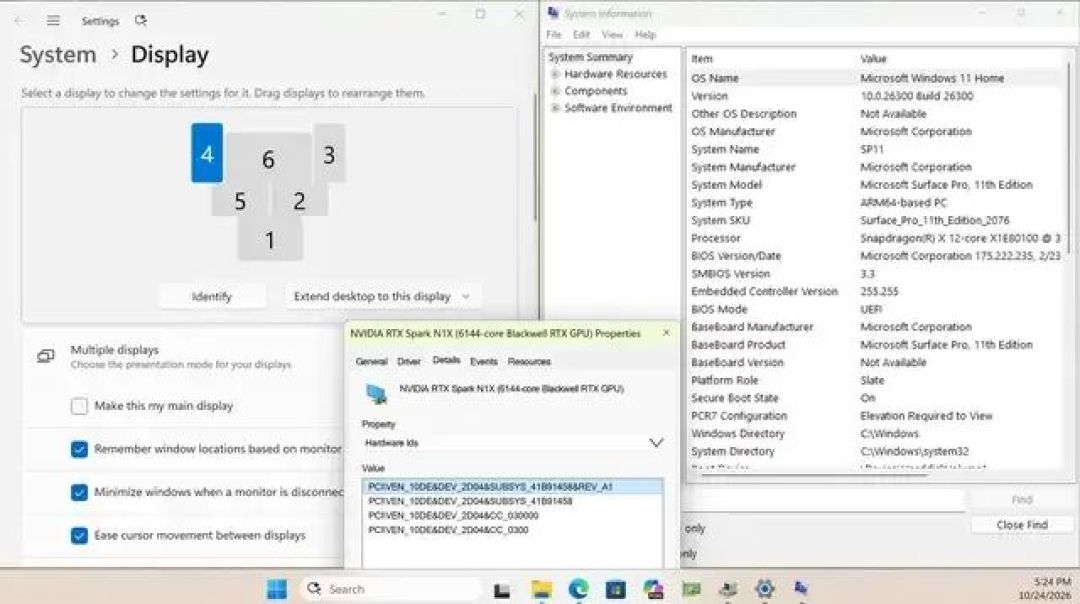This screenshot has height=604, width=1080.
Task: Open the Help menu in System Information
Action: 645,34
